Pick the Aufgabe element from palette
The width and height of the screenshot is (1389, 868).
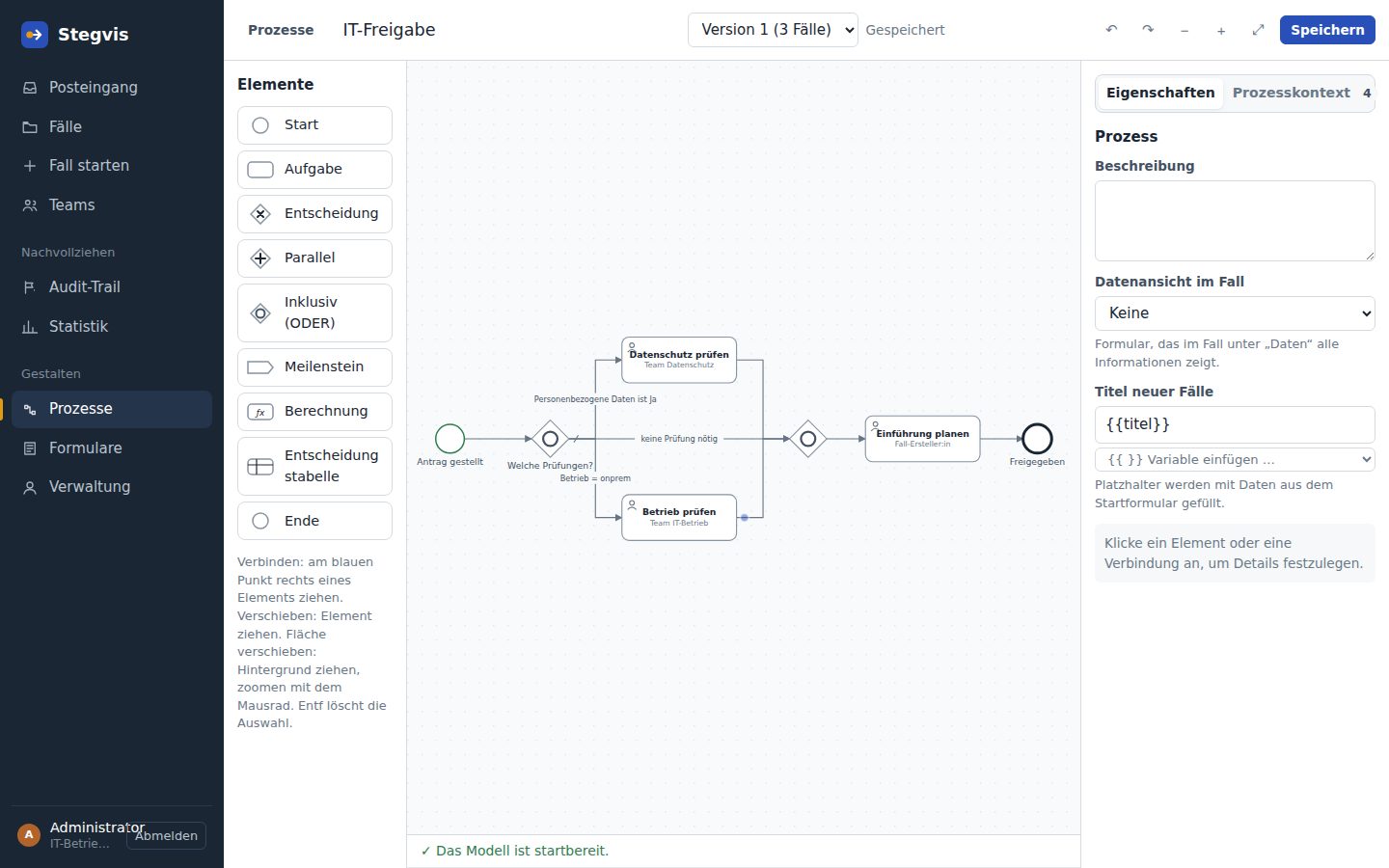pyautogui.click(x=314, y=170)
